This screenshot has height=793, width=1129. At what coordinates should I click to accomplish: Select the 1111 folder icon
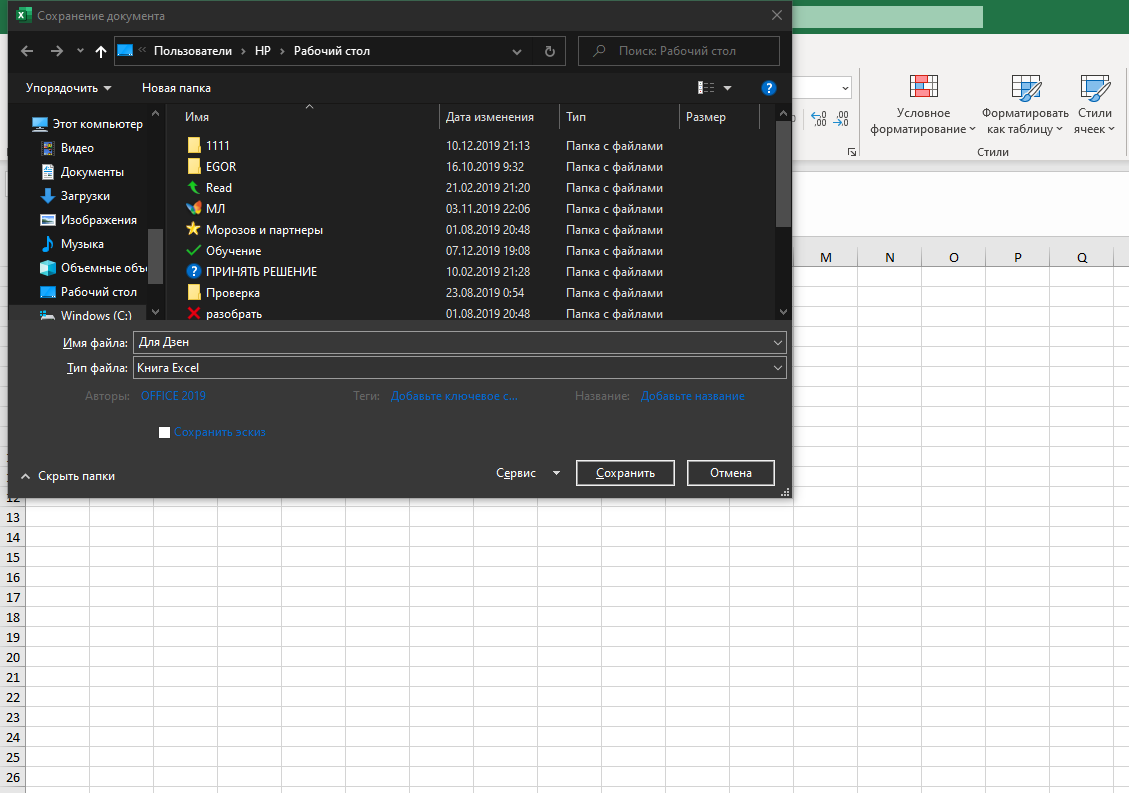194,145
